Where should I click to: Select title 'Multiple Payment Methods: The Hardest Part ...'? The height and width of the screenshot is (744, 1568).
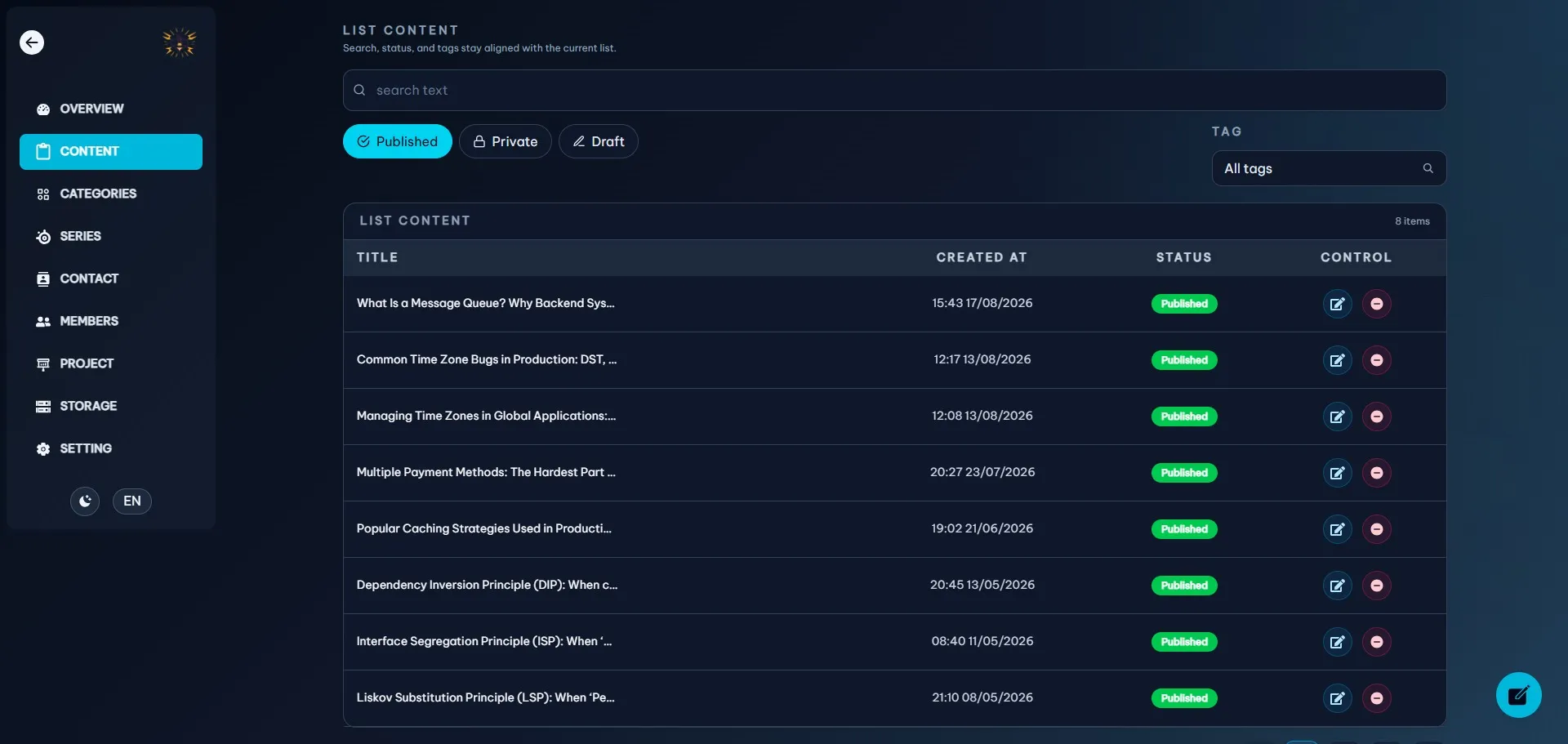[x=486, y=473]
